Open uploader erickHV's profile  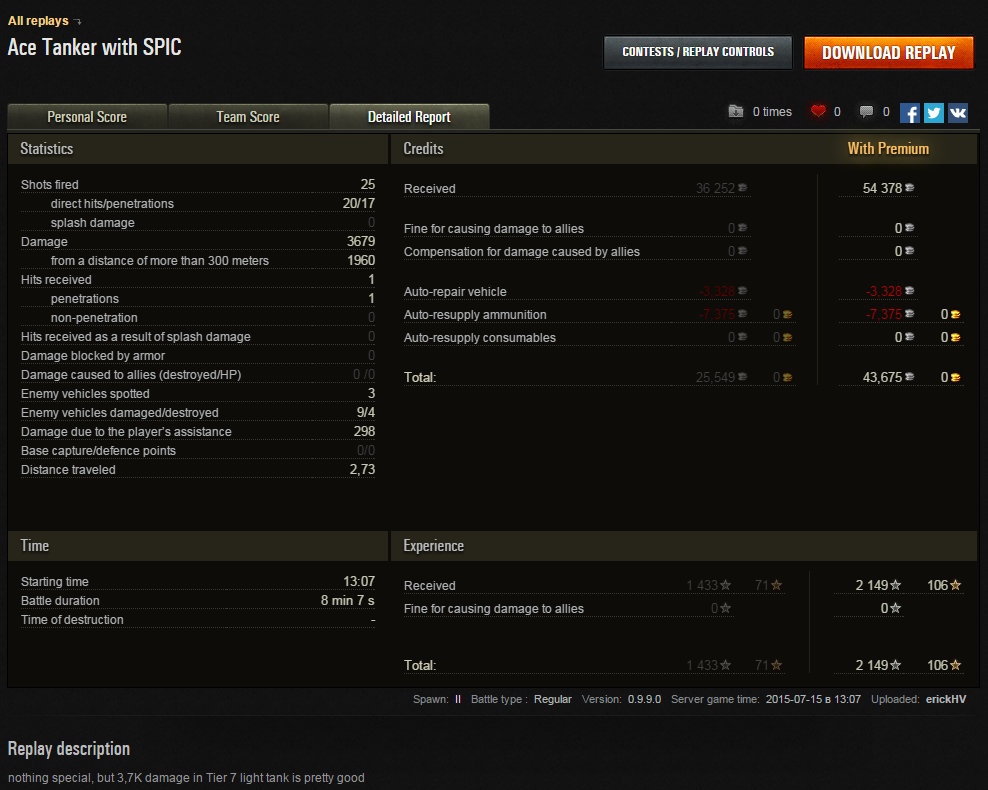945,699
